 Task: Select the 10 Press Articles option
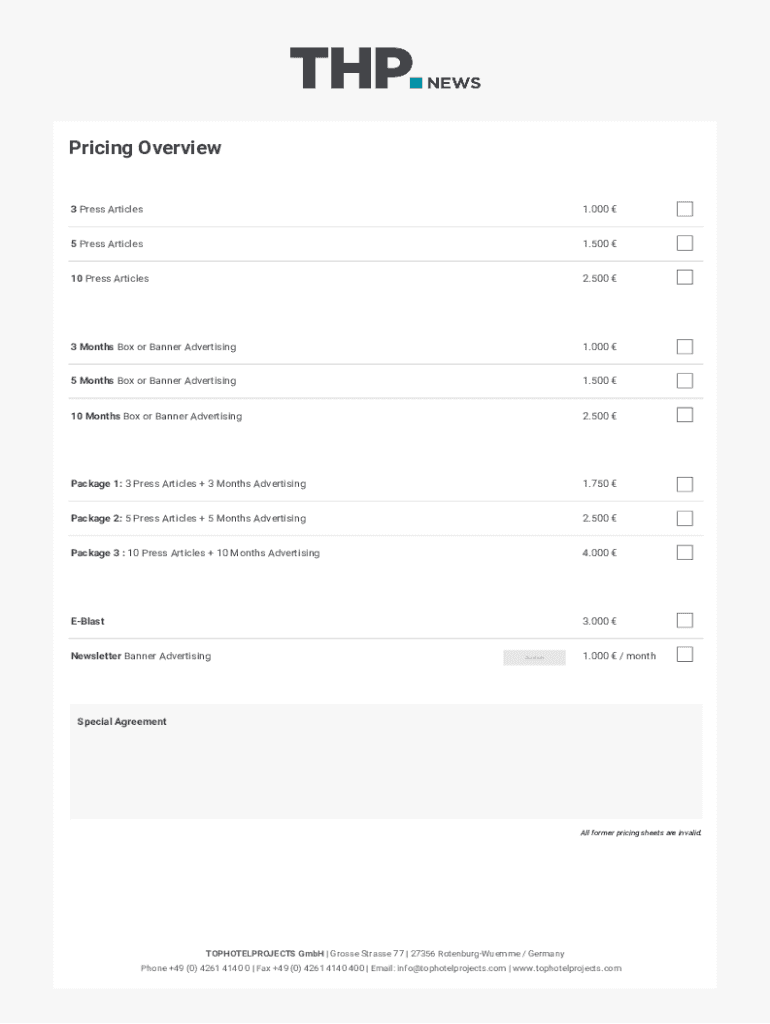pyautogui.click(x=685, y=277)
